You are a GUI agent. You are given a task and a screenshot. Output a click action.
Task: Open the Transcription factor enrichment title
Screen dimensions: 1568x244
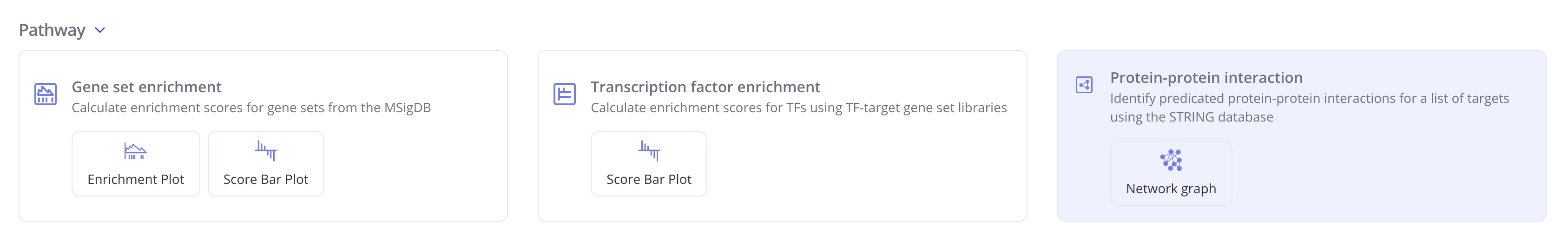click(x=705, y=87)
